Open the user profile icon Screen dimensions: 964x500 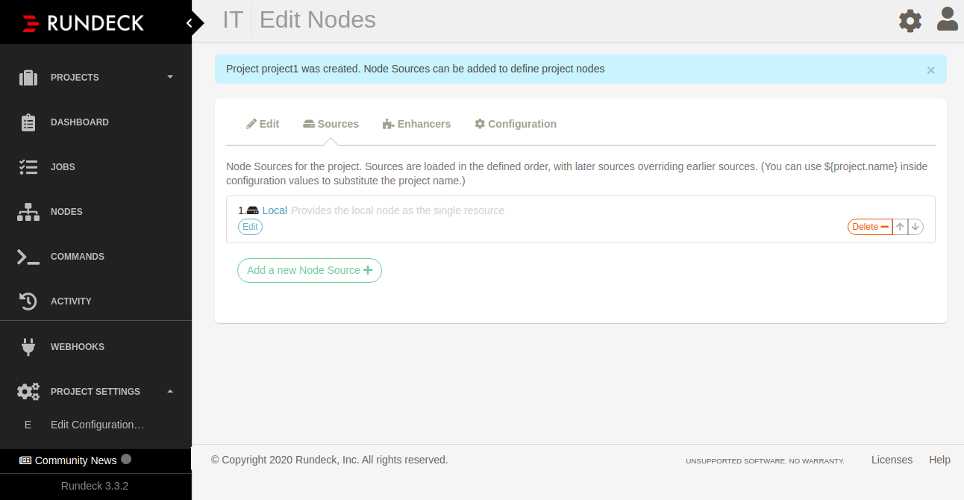(x=947, y=19)
